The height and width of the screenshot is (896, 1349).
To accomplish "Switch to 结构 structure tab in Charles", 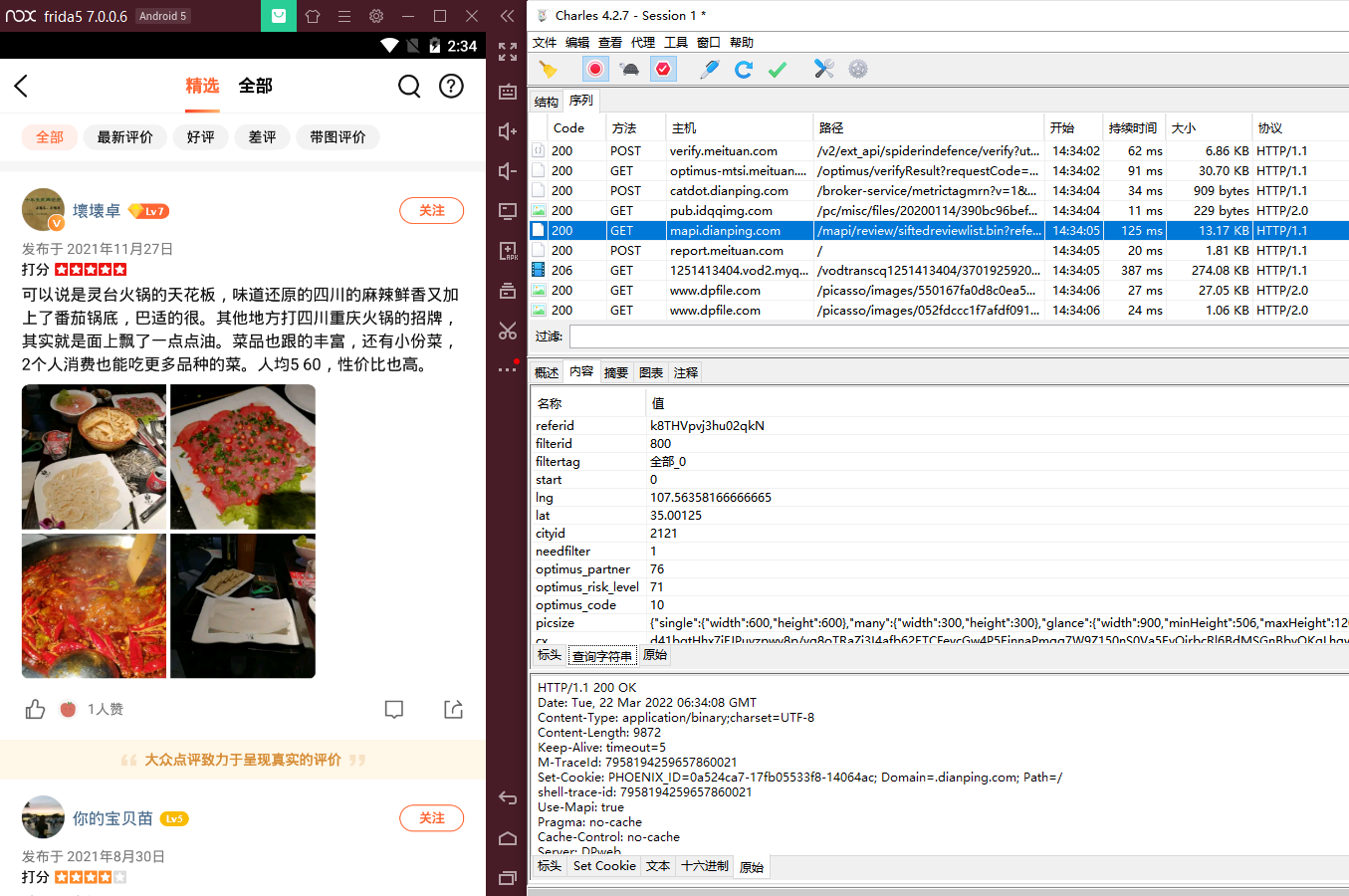I will tap(547, 102).
